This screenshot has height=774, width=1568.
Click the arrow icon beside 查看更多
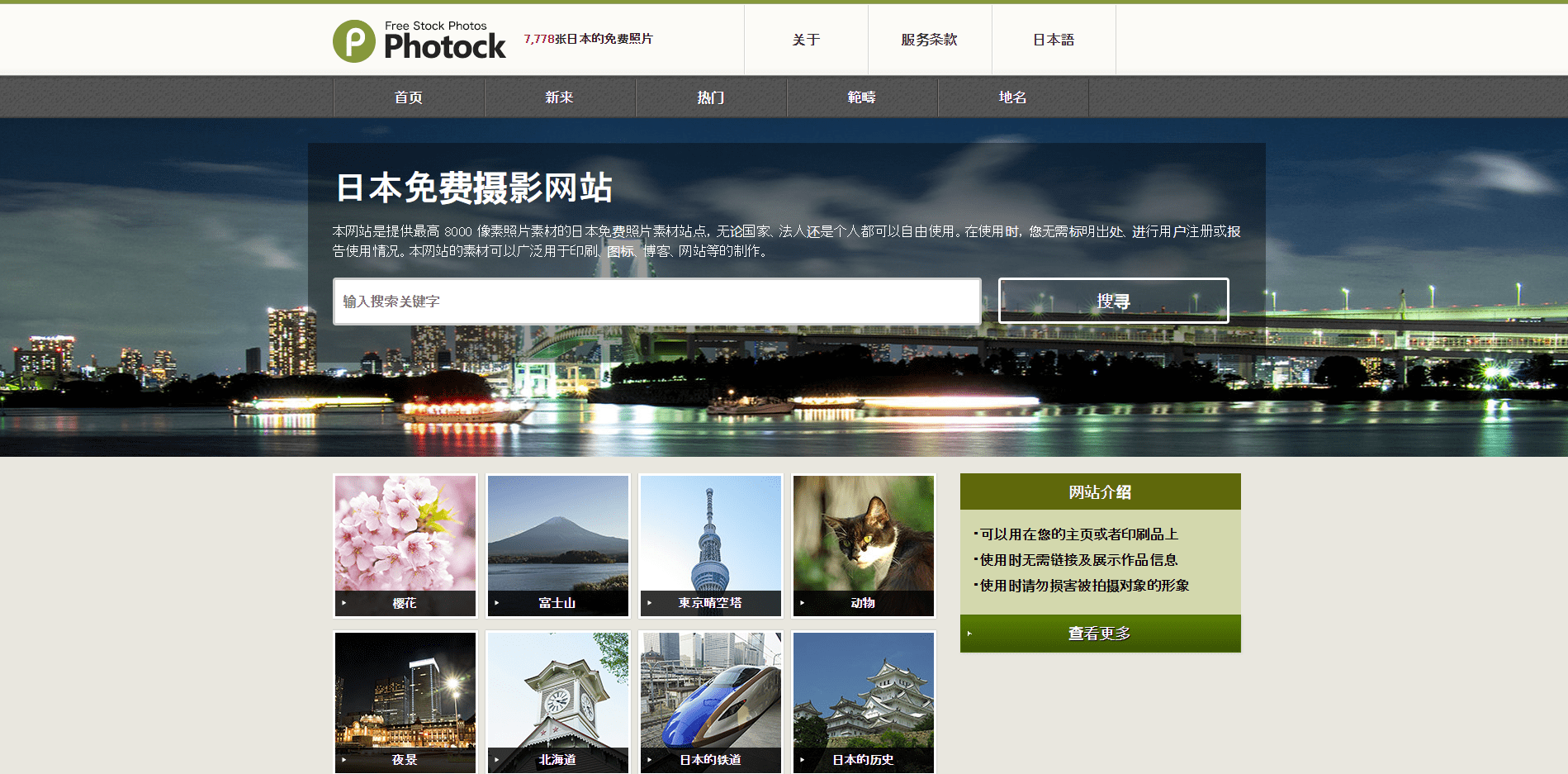coord(970,634)
